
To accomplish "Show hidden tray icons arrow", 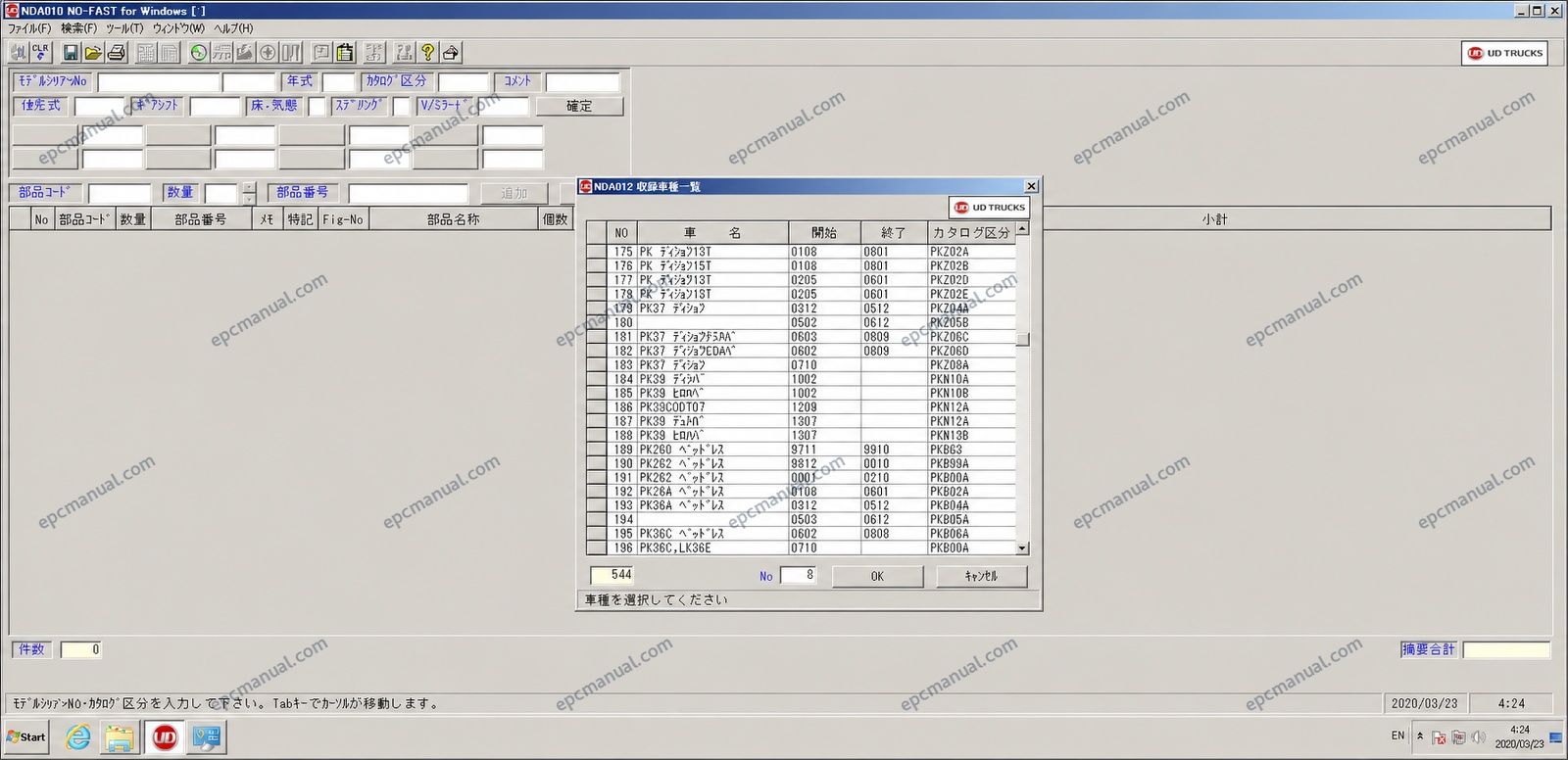I will pos(1420,736).
